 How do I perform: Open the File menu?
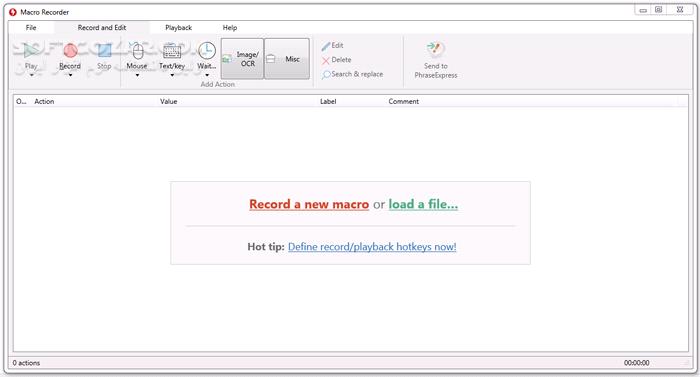pyautogui.click(x=31, y=28)
